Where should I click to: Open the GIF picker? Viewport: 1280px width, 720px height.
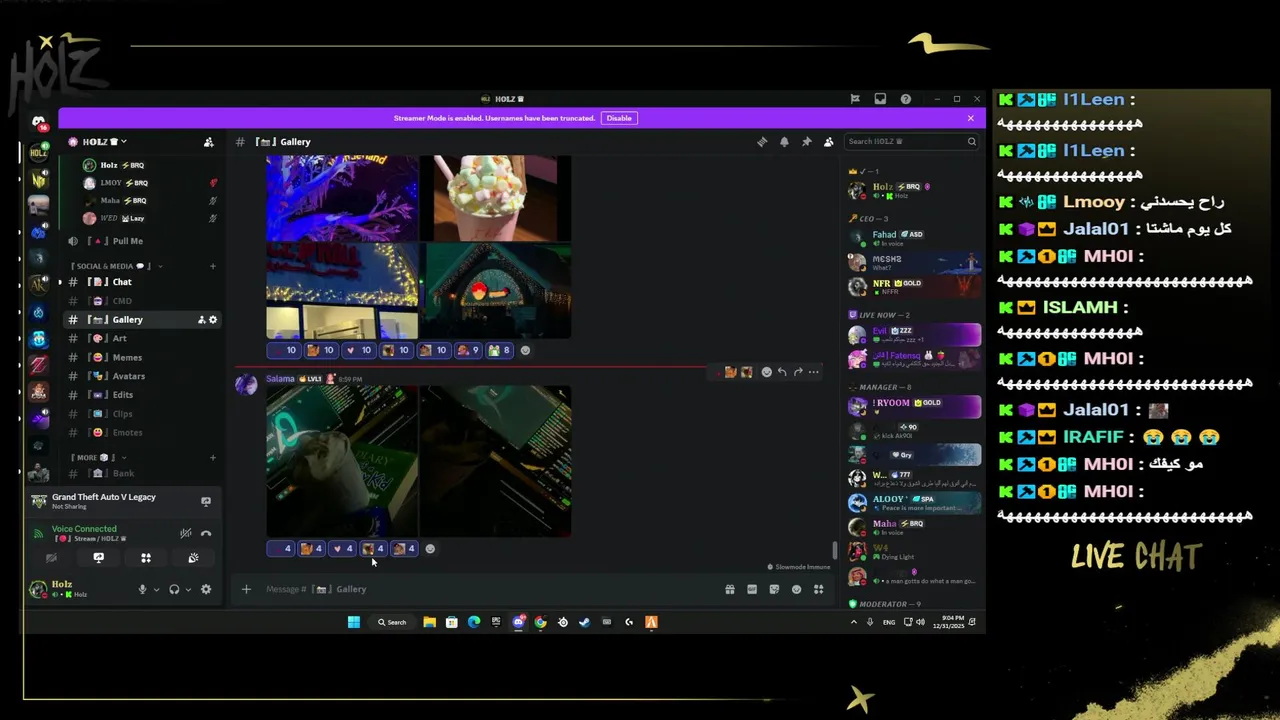coord(752,589)
